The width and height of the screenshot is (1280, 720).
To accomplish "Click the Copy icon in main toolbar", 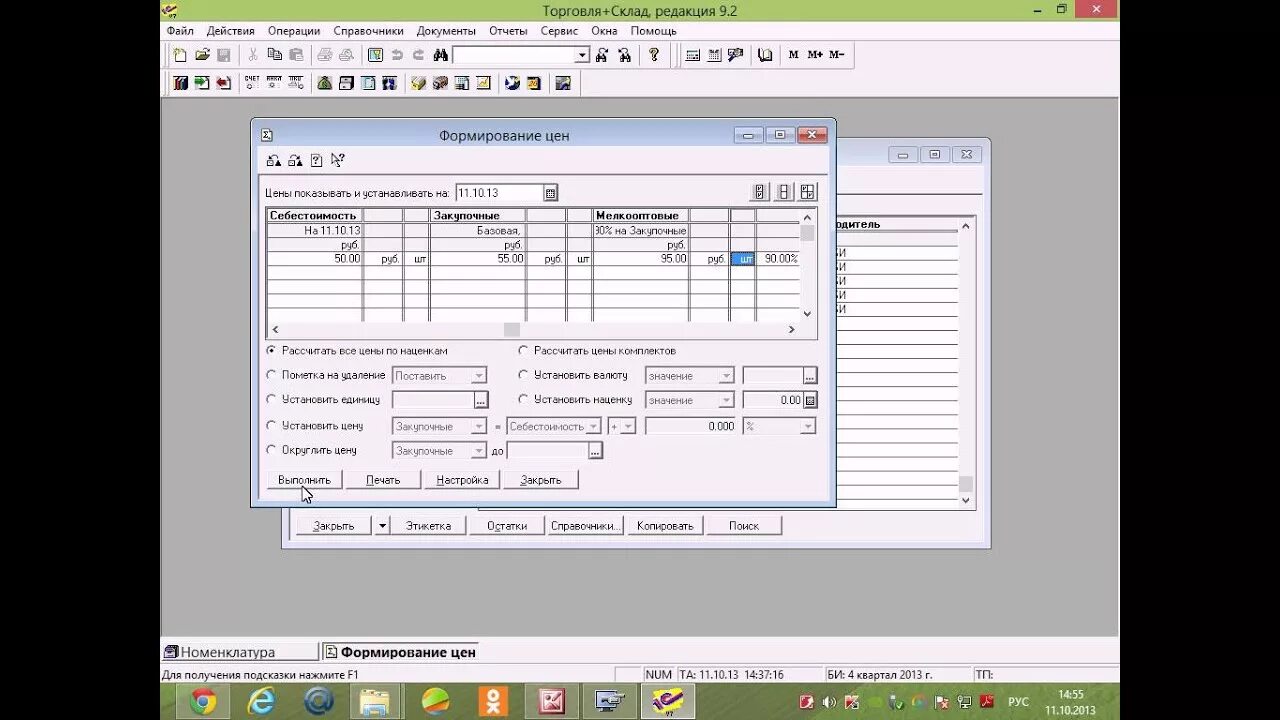I will 274,55.
